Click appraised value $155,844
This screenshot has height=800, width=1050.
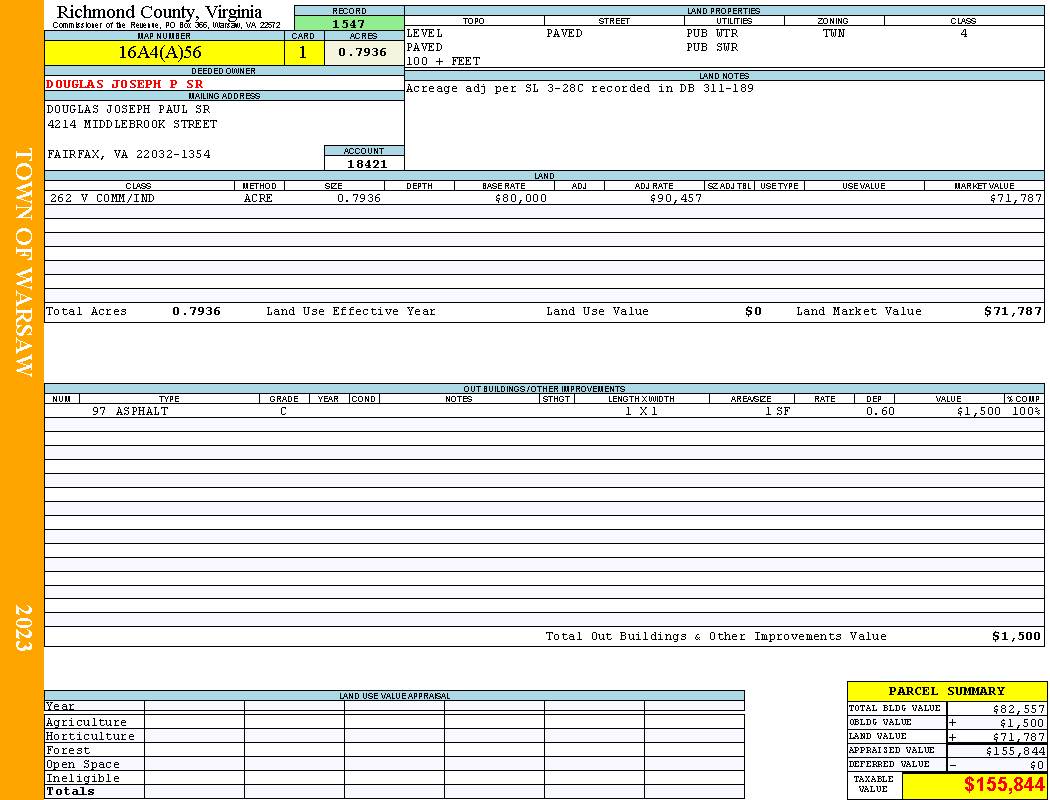pyautogui.click(x=1015, y=751)
